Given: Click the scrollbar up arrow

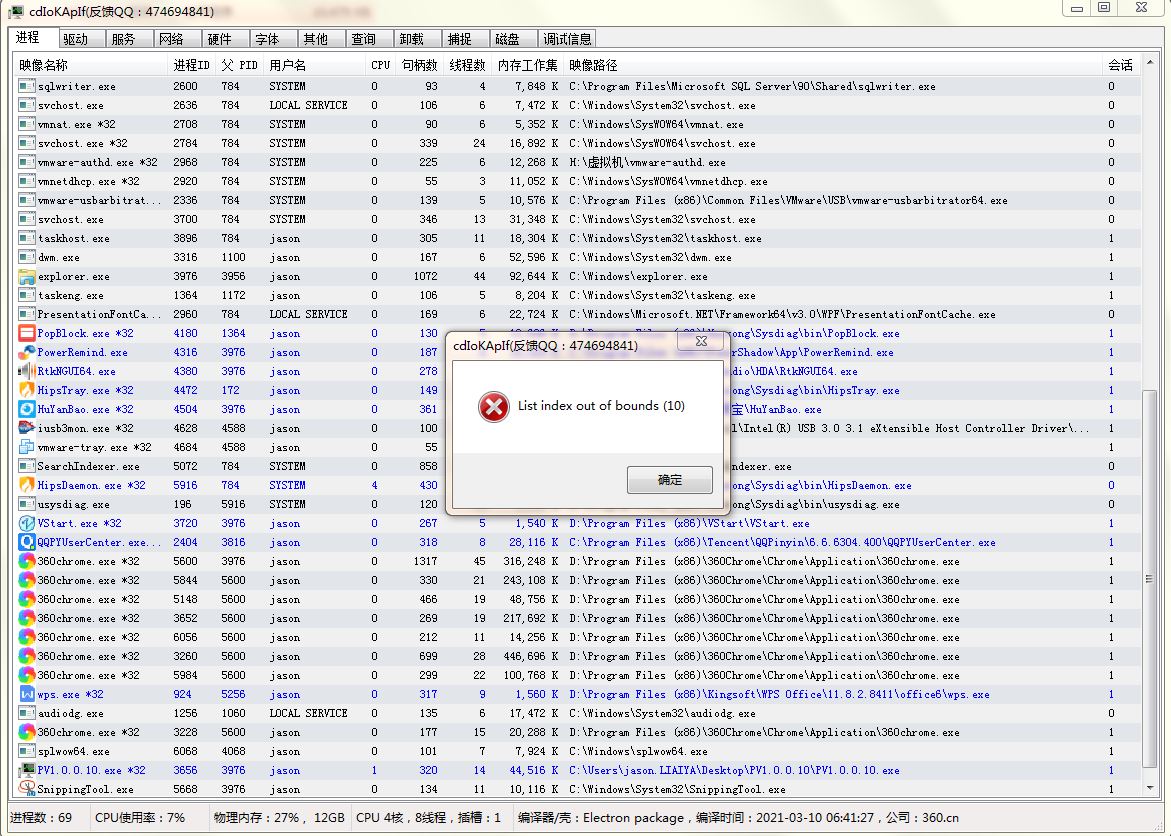Looking at the screenshot, I should (1150, 63).
